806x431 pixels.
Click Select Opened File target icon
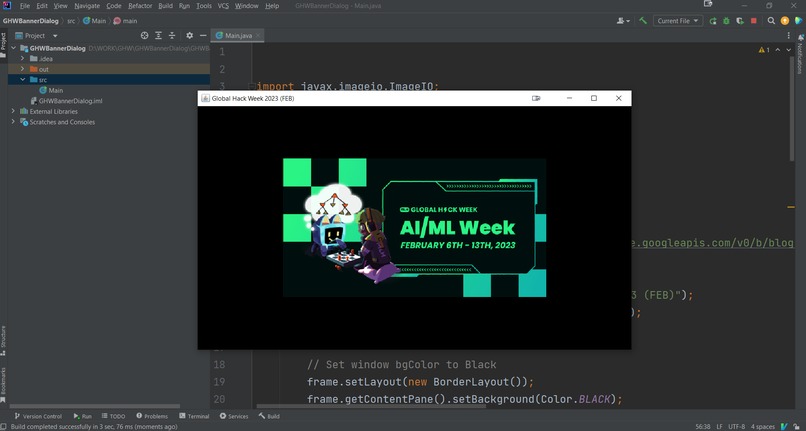144,35
